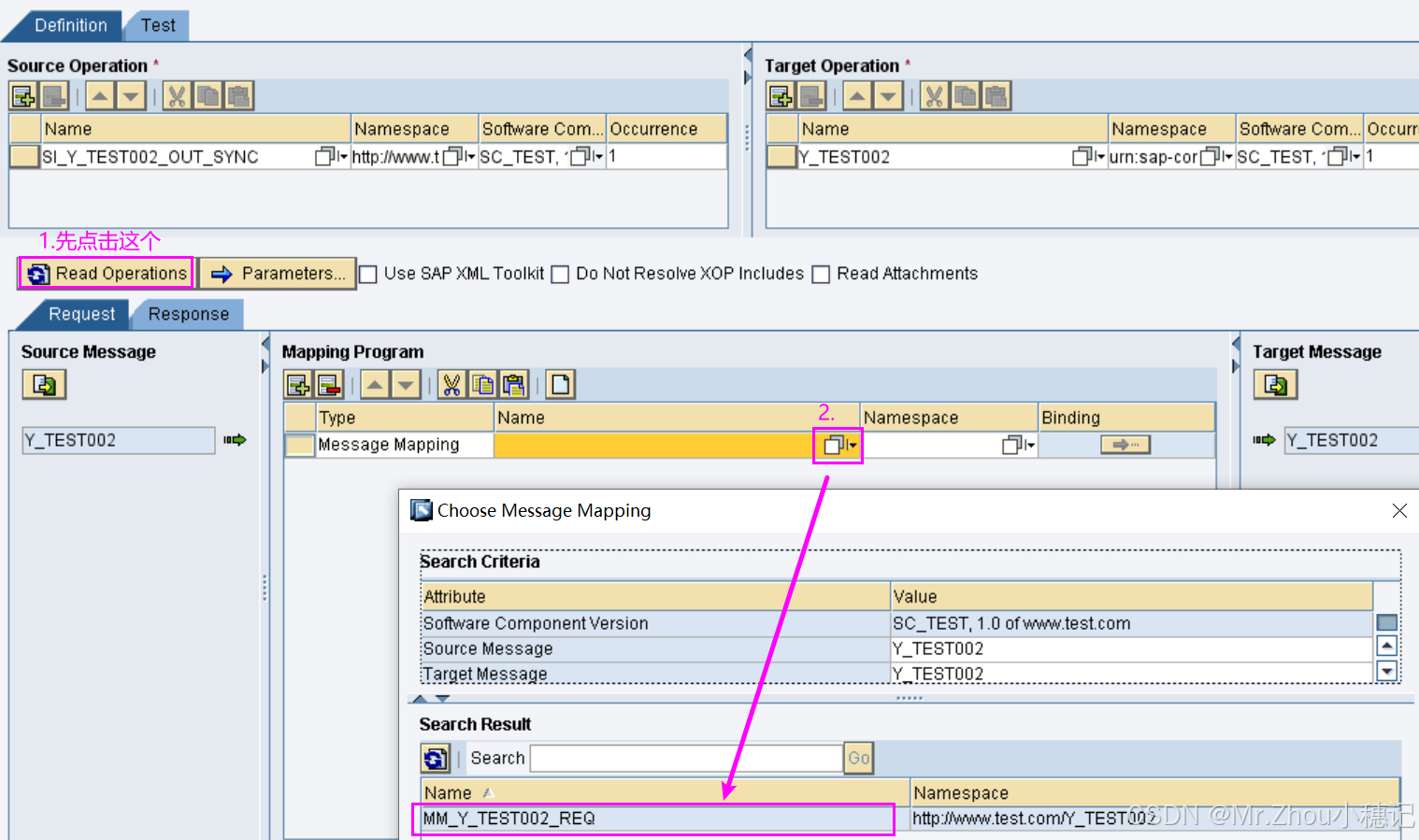Enable Use SAP XML Toolkit
1419x840 pixels.
367,274
